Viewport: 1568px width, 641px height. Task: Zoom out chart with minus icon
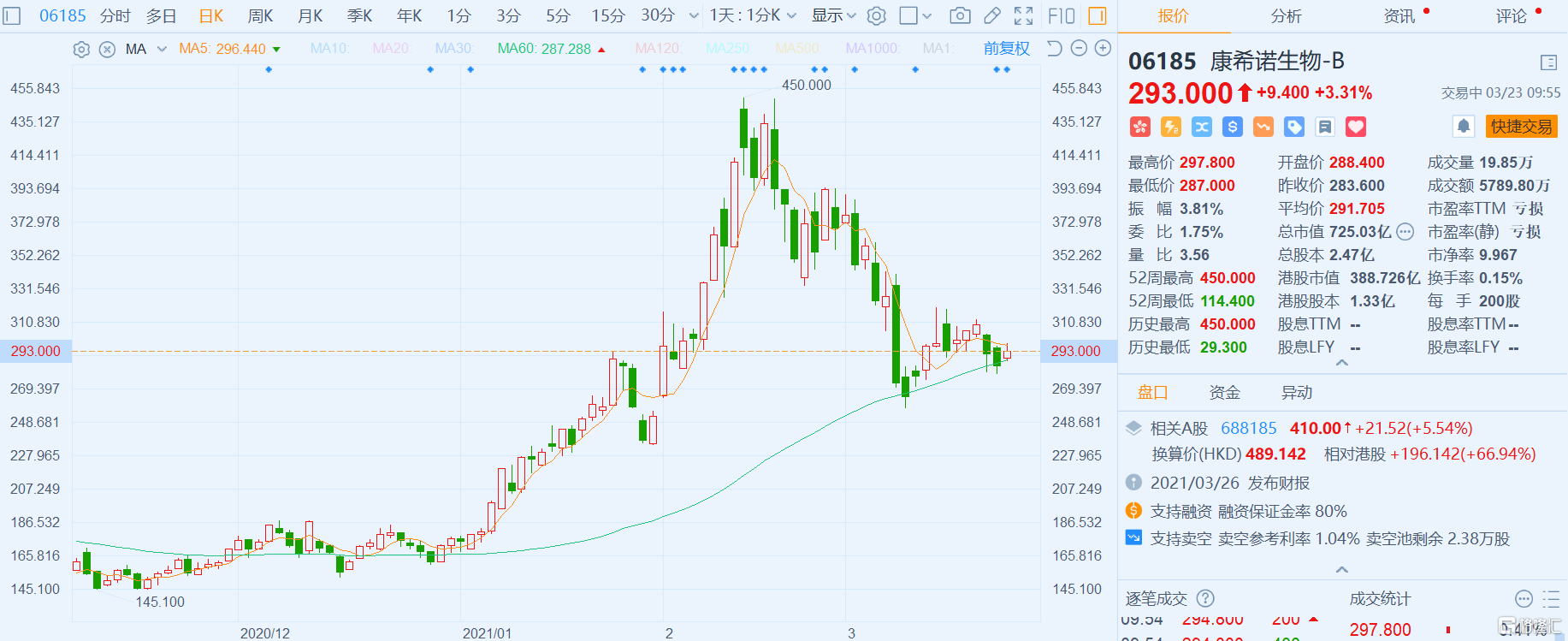(1080, 49)
